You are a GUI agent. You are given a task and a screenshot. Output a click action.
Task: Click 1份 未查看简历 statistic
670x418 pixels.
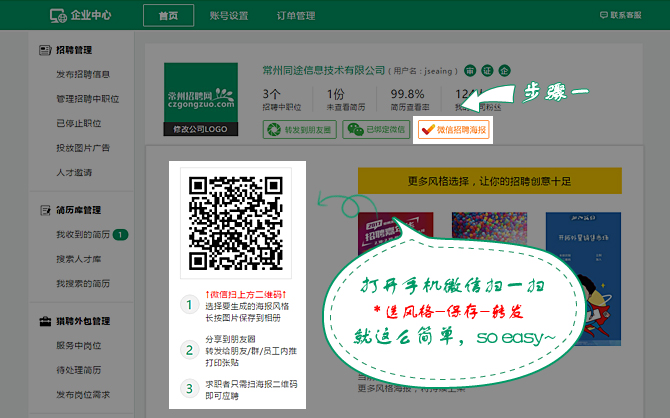coord(346,100)
